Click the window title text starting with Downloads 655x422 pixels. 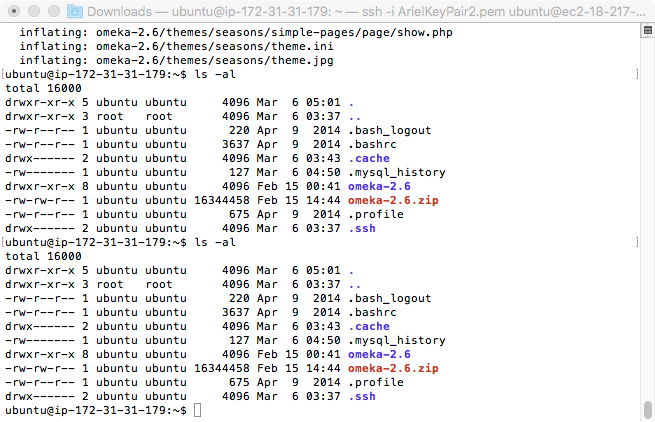(366, 12)
